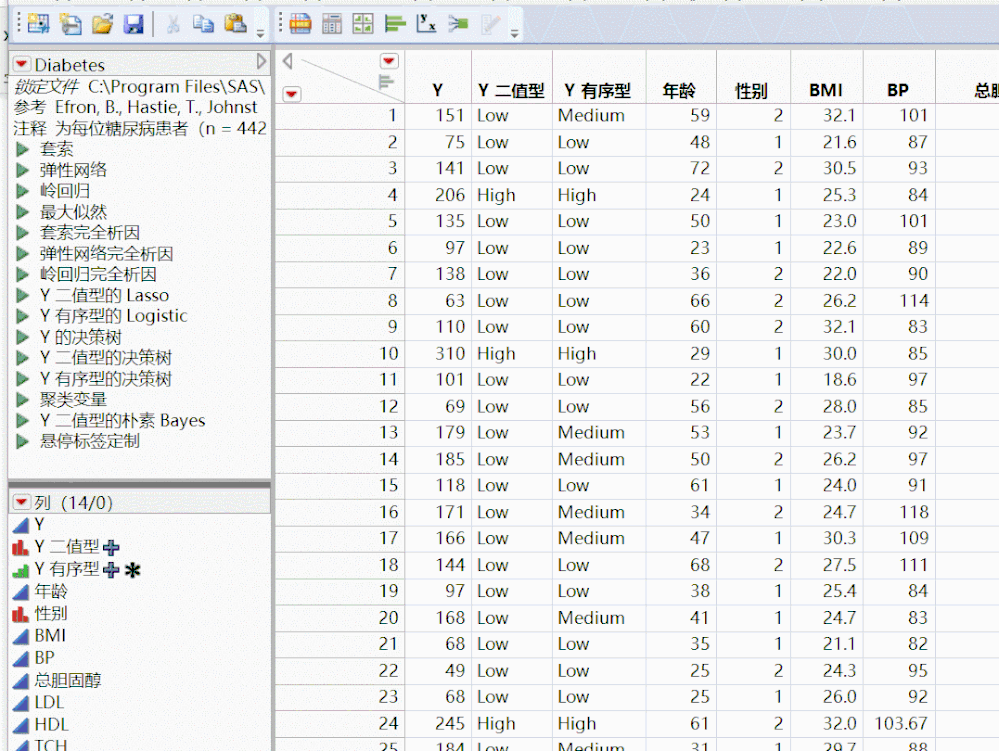Click the Fit Y by X icon

[x=427, y=22]
